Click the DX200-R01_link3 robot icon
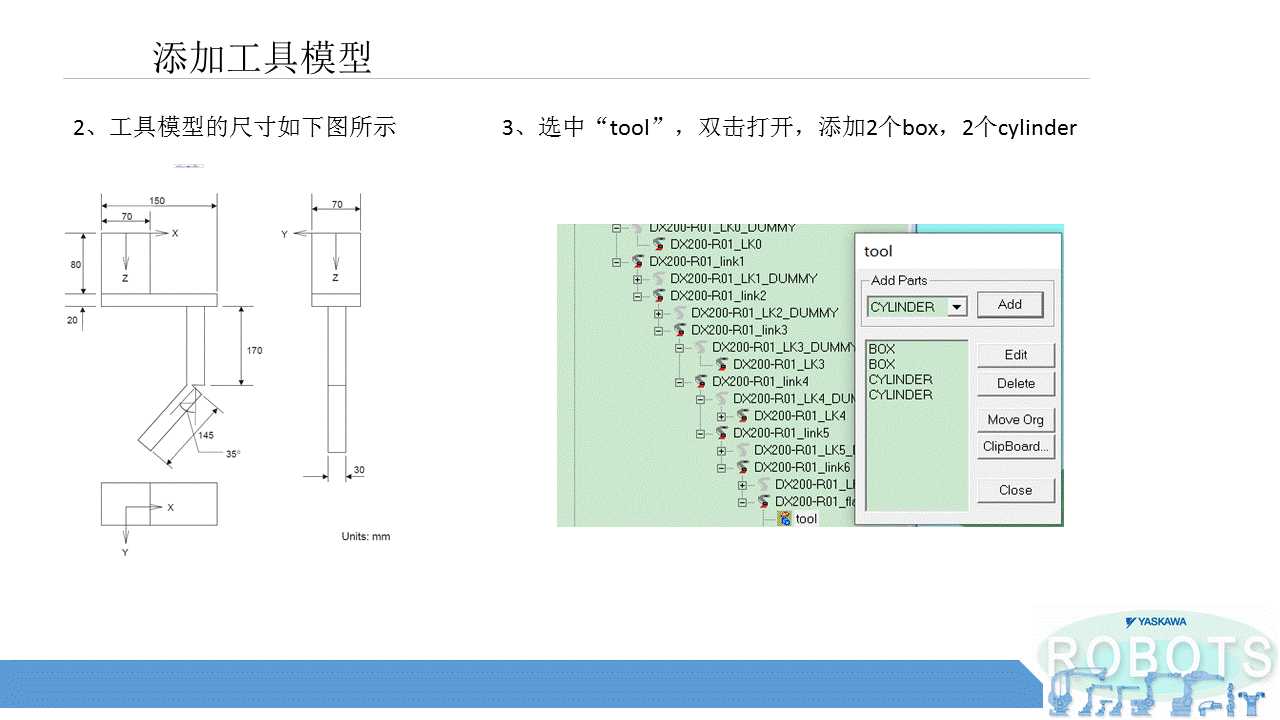This screenshot has width=1280, height=720. pyautogui.click(x=680, y=330)
